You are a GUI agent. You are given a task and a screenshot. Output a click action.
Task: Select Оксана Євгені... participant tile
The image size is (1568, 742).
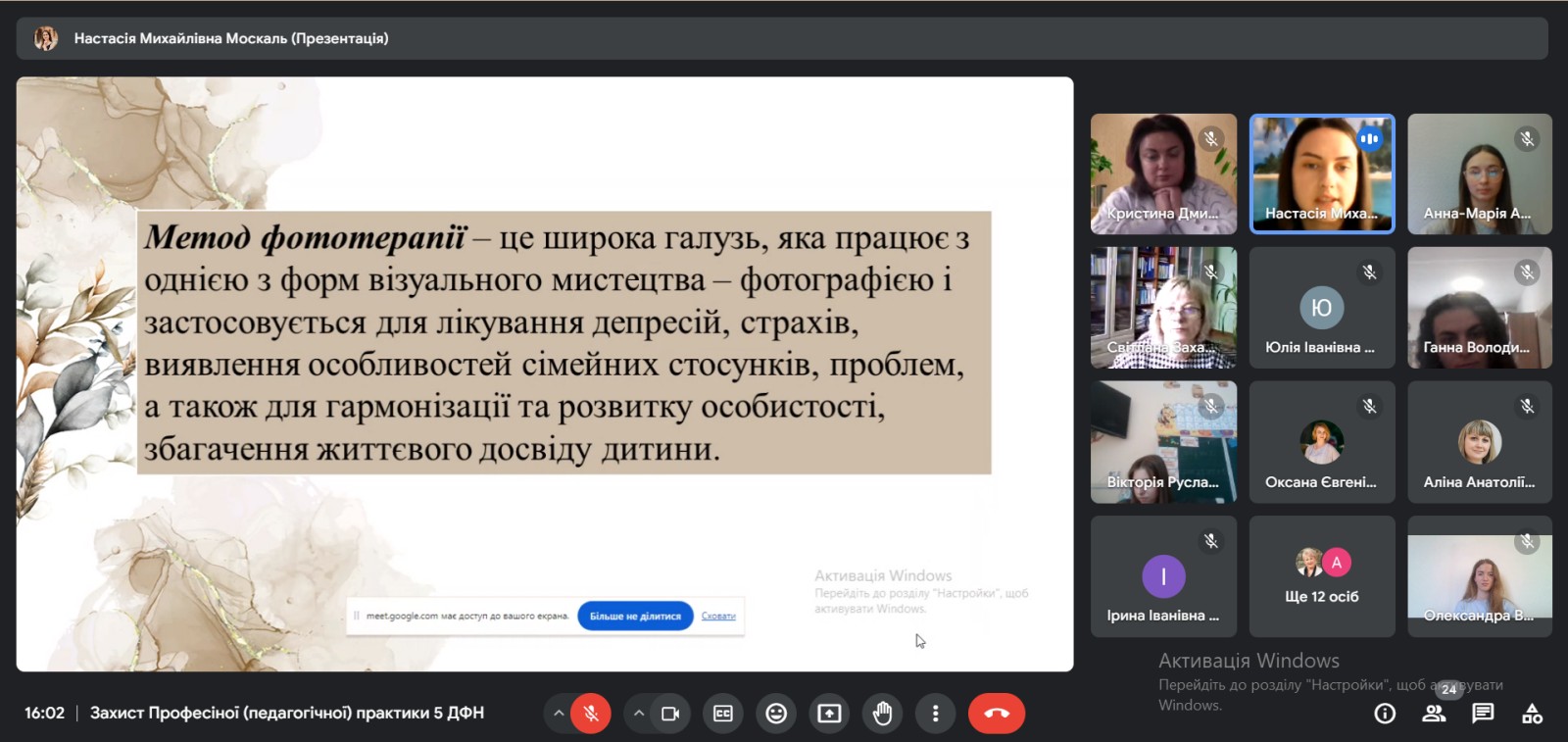[1322, 442]
